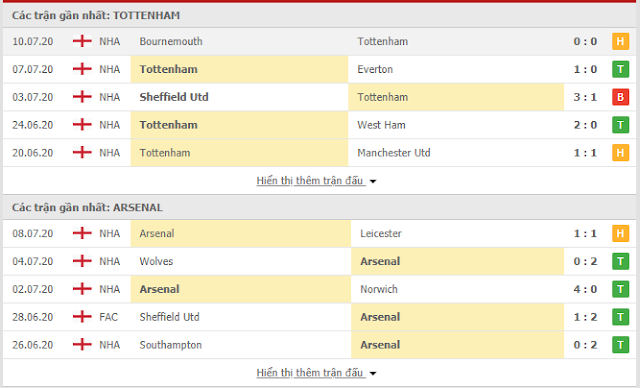The height and width of the screenshot is (388, 640).
Task: Select the Leicester team name
Action: tap(381, 233)
